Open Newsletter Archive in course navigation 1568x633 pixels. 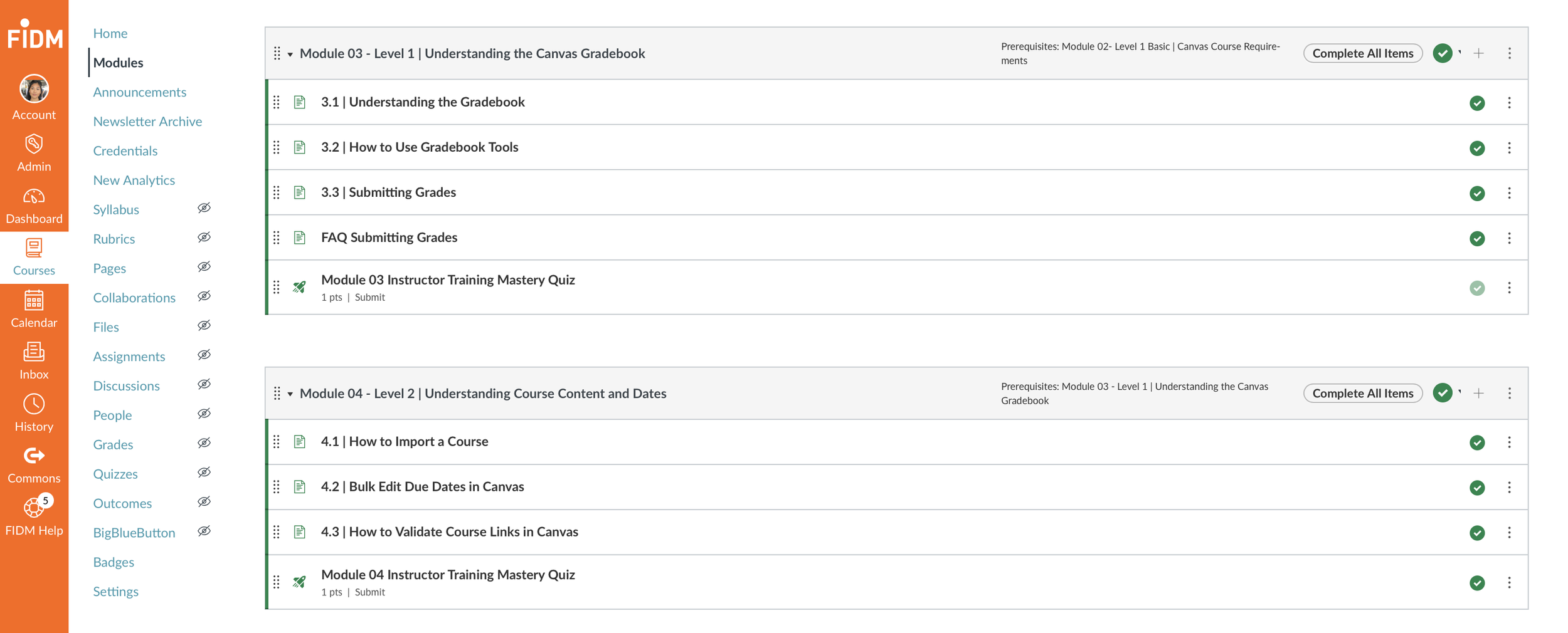pos(147,122)
